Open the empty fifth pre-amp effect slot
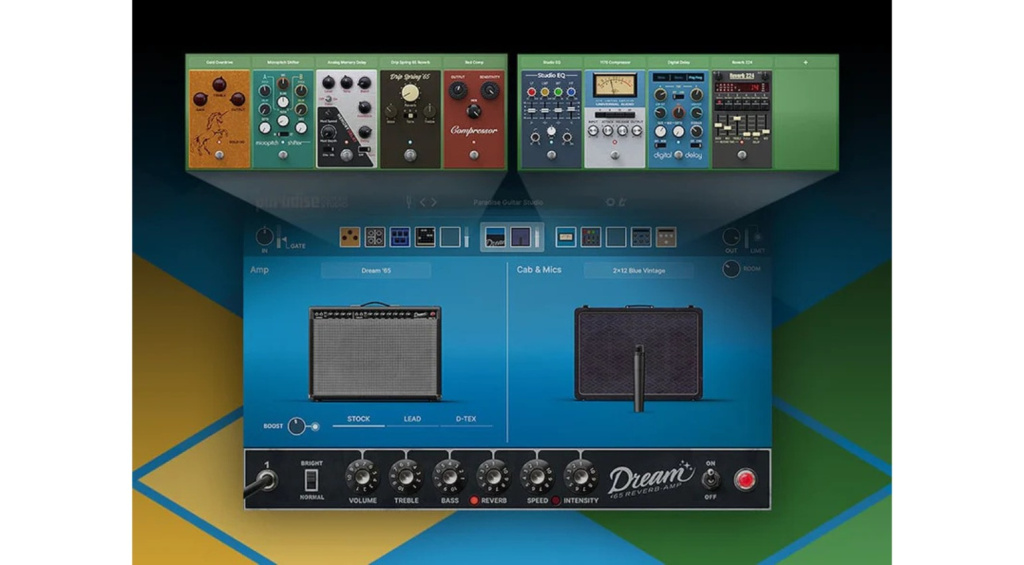Screen dimensions: 1024x565 (450, 237)
